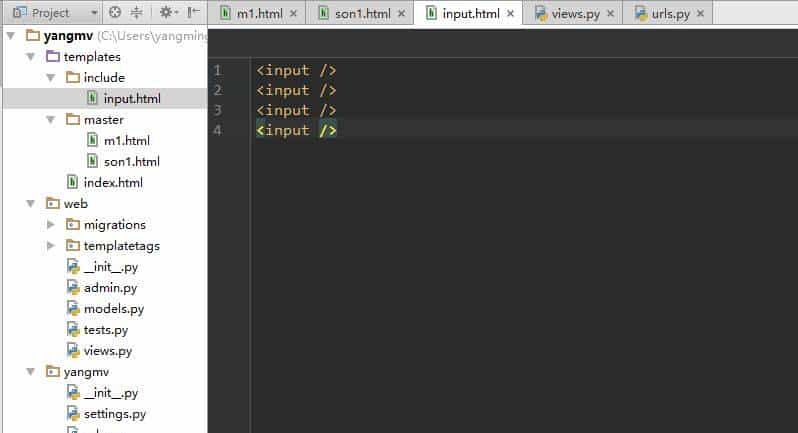This screenshot has width=798, height=433.
Task: Click the Project tool window label
Action: pos(50,13)
